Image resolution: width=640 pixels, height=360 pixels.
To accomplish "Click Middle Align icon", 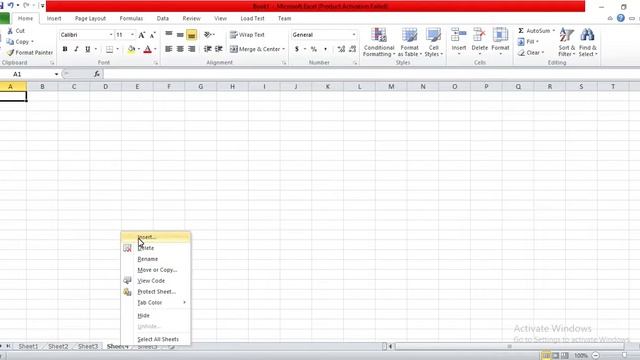I will click(x=180, y=35).
